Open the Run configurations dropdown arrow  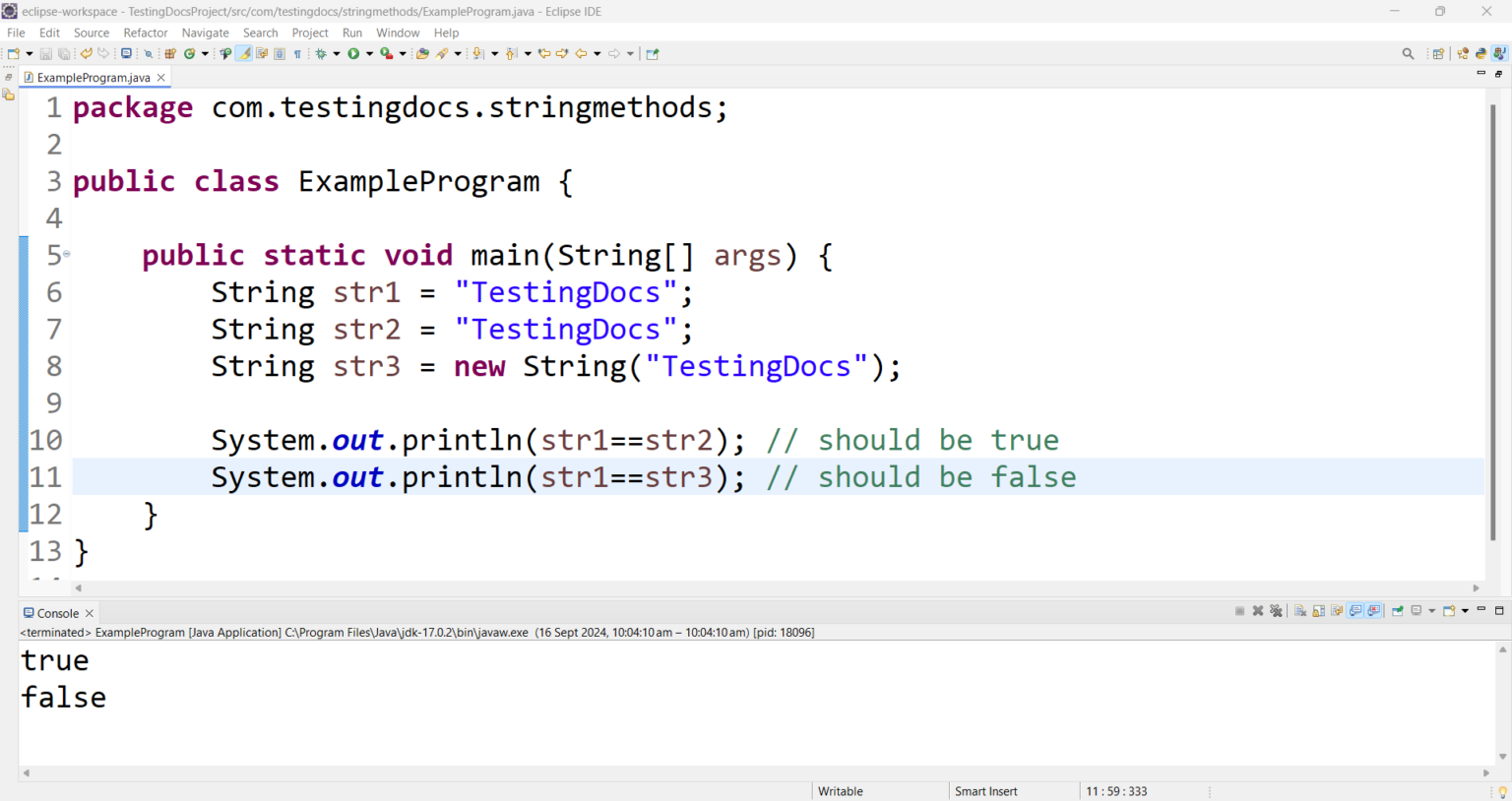367,53
